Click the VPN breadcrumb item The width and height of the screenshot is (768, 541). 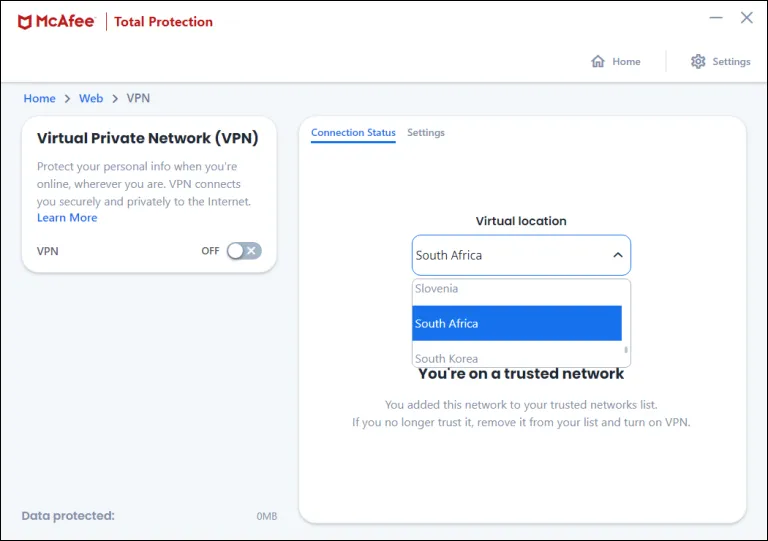click(138, 98)
